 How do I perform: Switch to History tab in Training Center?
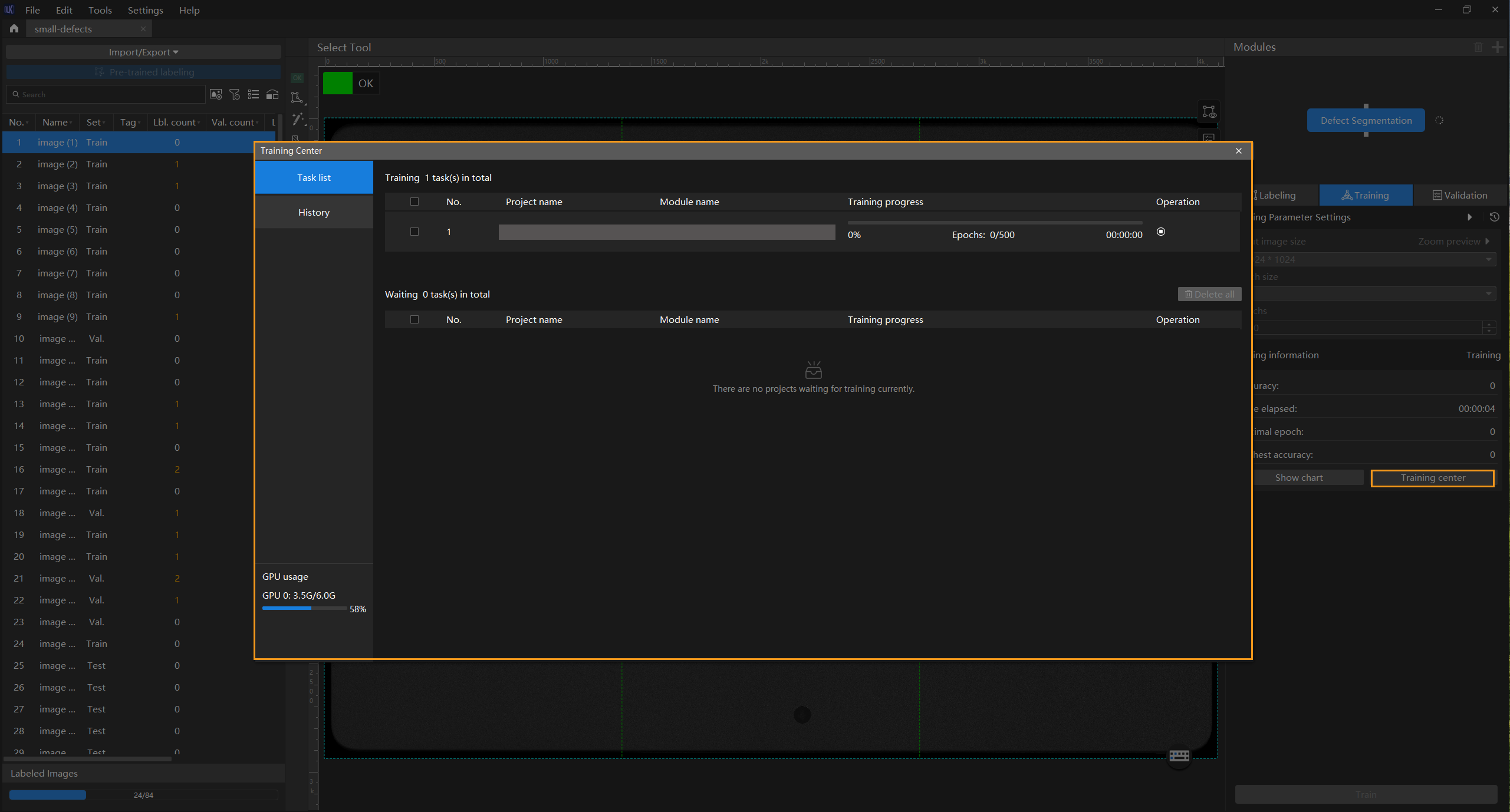[x=314, y=212]
